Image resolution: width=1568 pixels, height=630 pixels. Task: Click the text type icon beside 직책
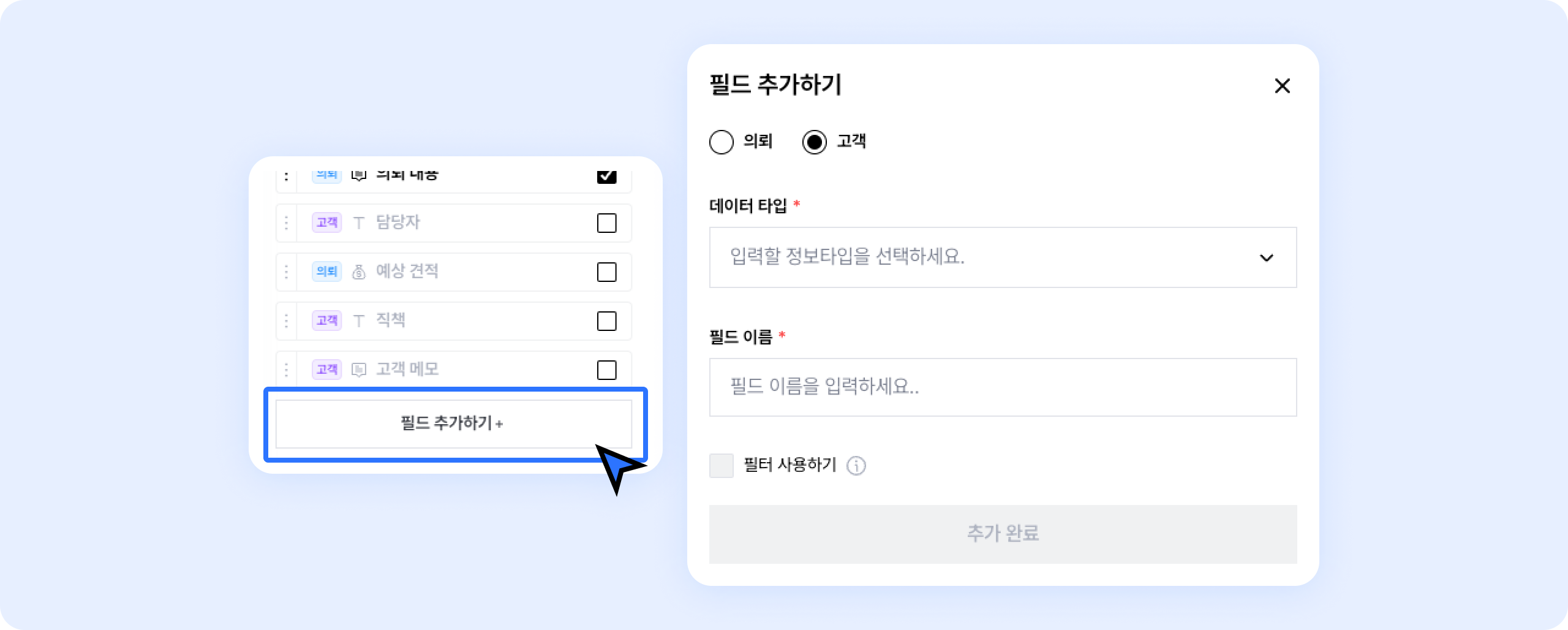pos(359,321)
